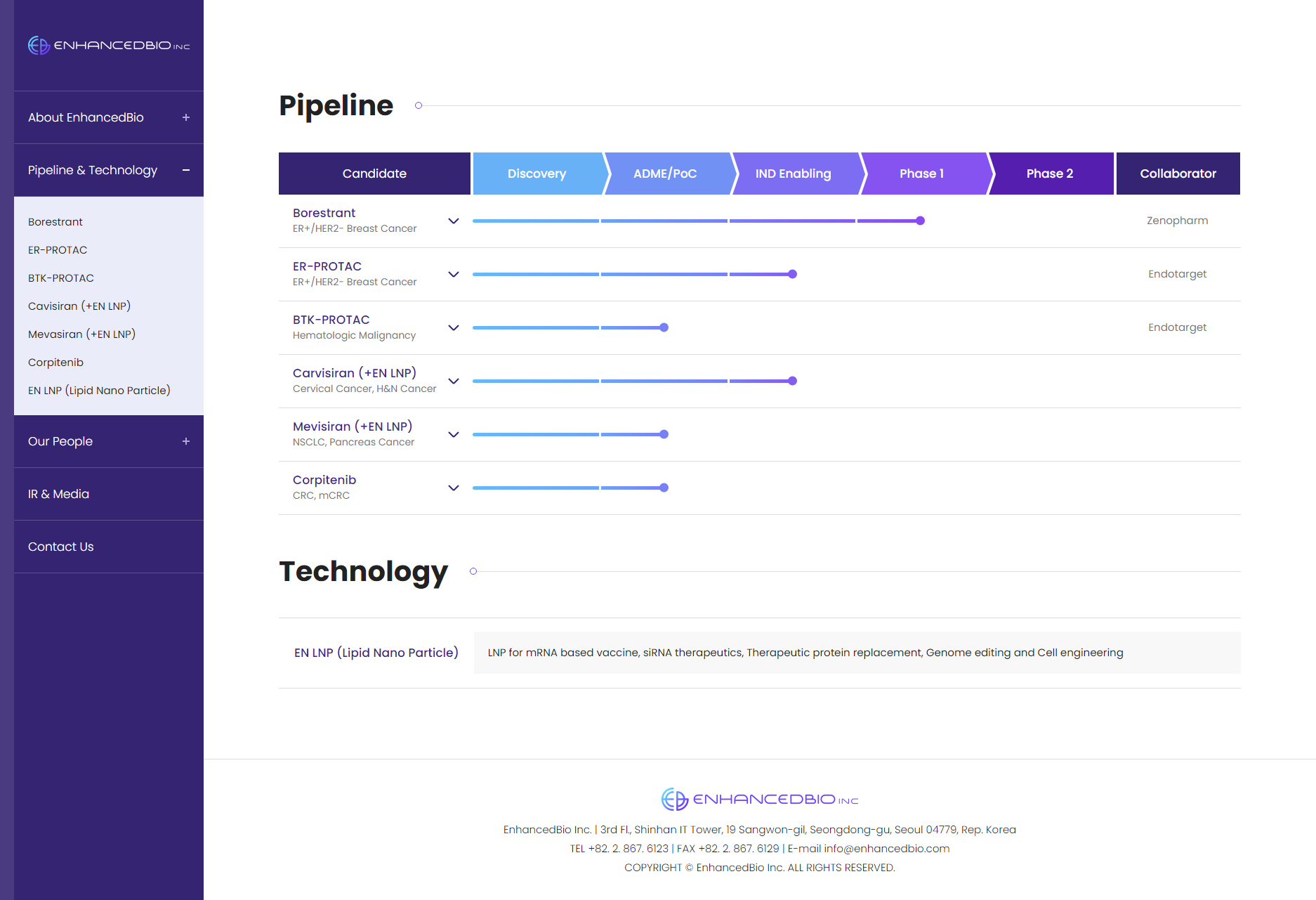1316x900 pixels.
Task: Expand the ER-PROTAC row chevron
Action: (x=454, y=274)
